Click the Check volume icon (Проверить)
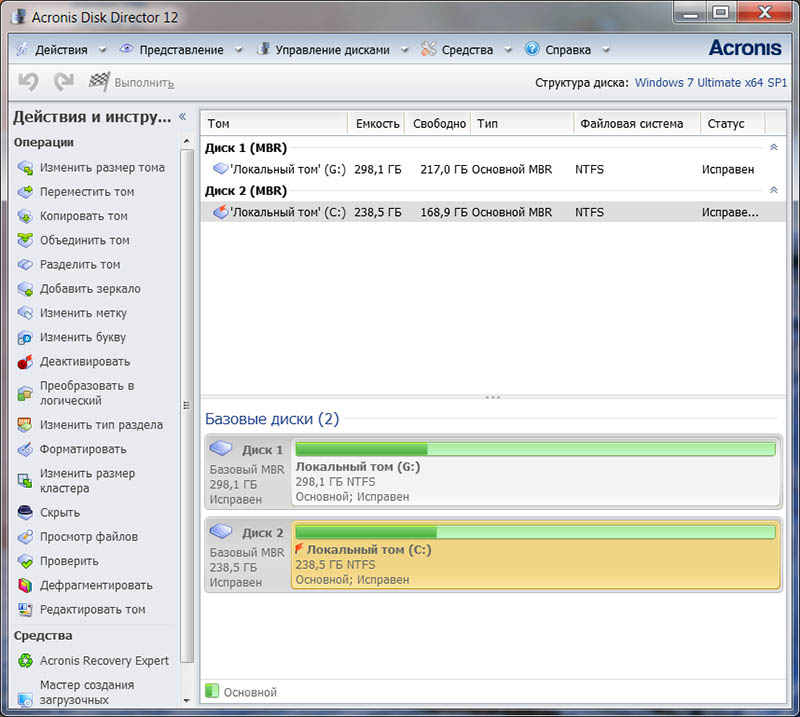800x717 pixels. 25,561
